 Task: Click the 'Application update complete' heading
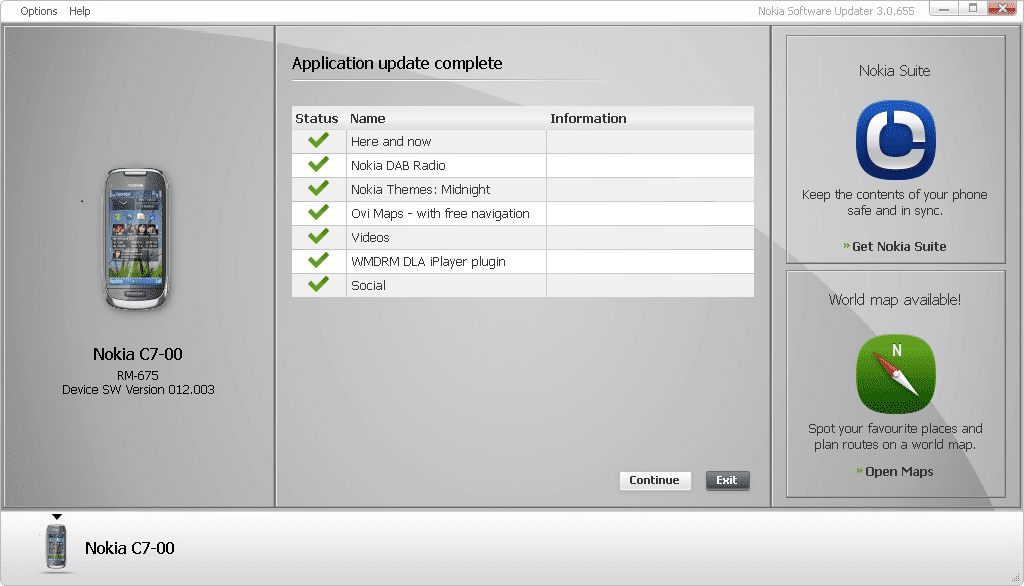click(x=397, y=63)
